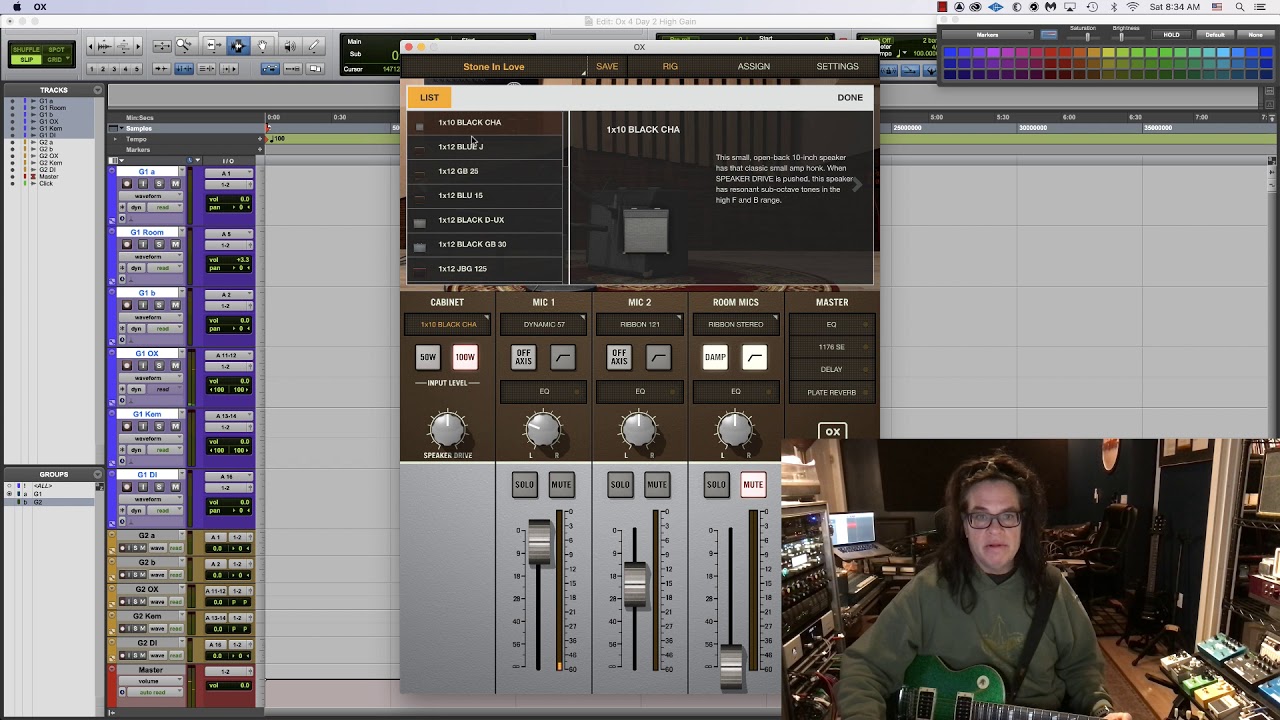This screenshot has width=1280, height=720.
Task: Open the SAVE tab in OX
Action: [x=607, y=67]
